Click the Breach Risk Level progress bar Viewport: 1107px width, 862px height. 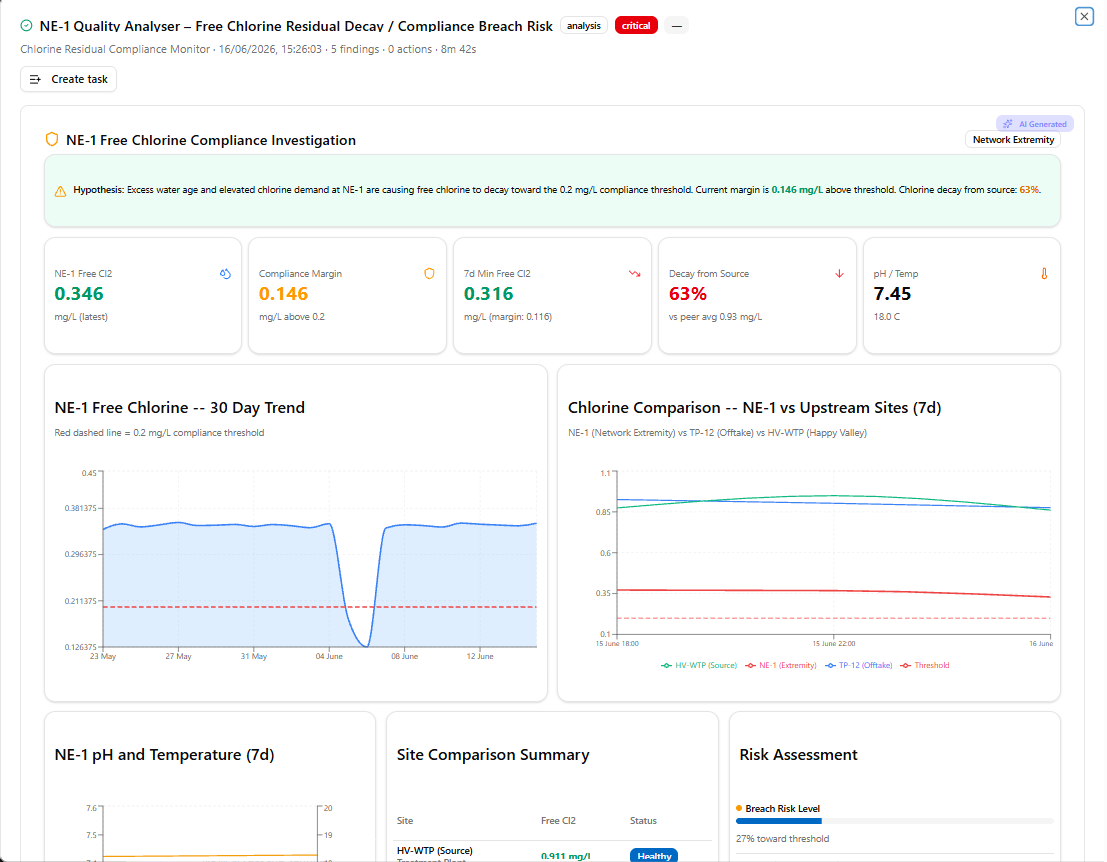point(894,821)
